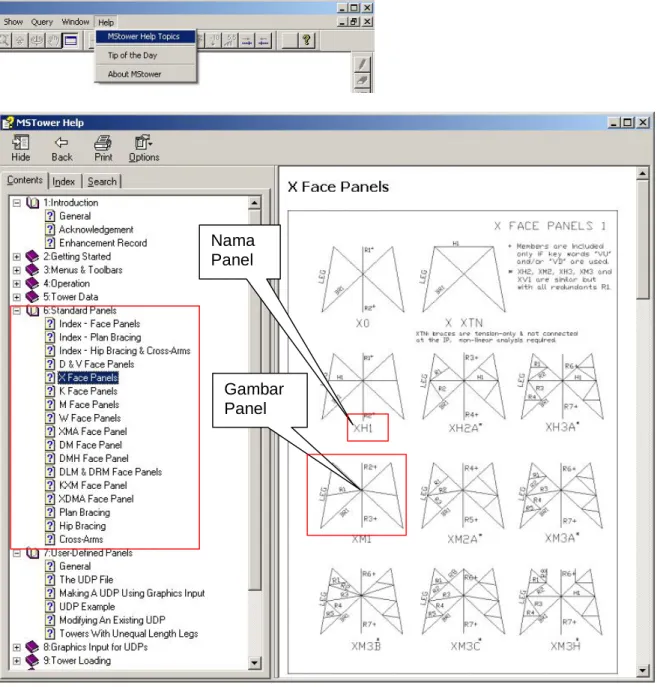Click the open book icon of 1:Introduction
This screenshot has width=657, height=687.
(x=32, y=203)
